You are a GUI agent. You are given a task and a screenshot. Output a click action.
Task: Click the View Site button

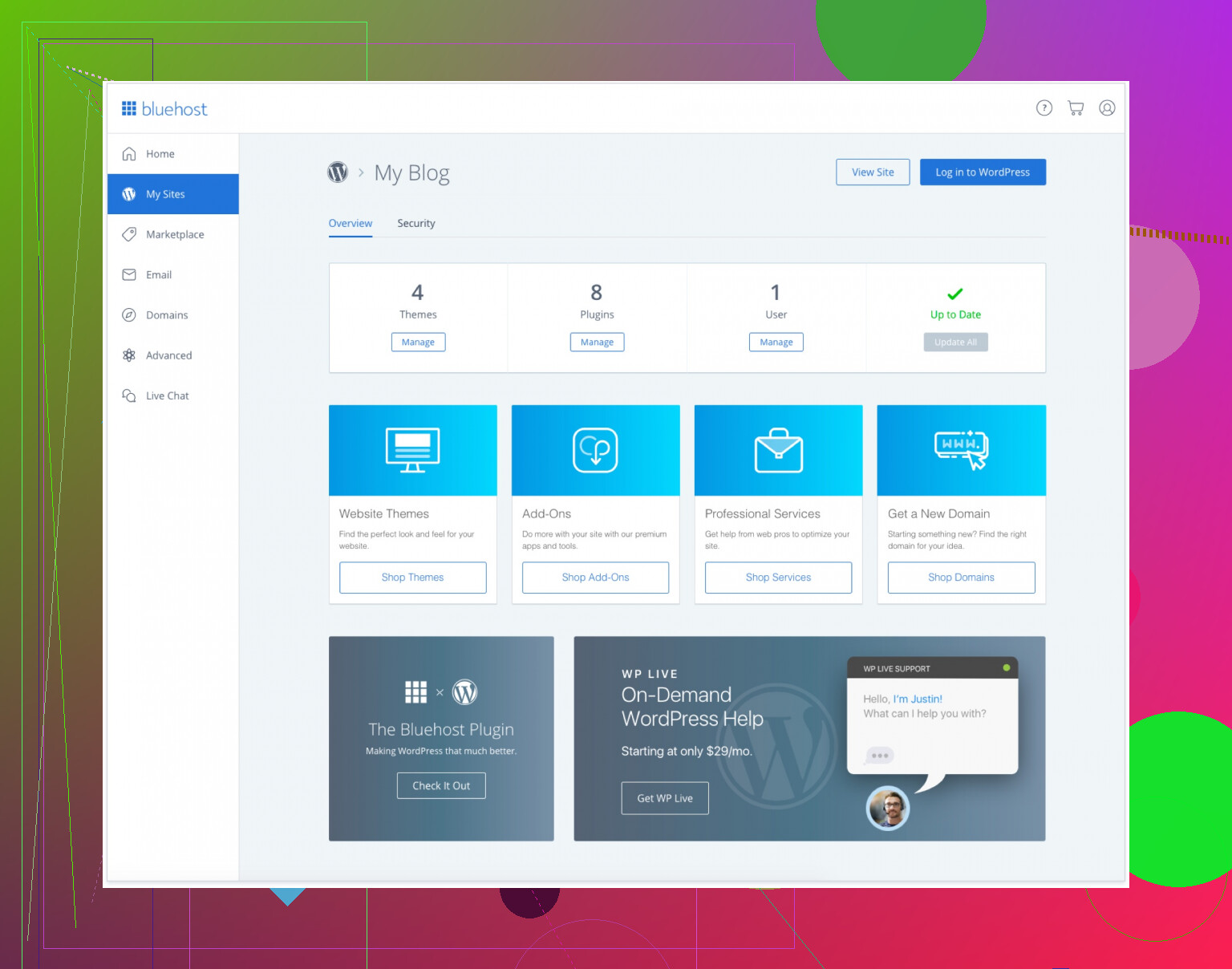(x=873, y=172)
